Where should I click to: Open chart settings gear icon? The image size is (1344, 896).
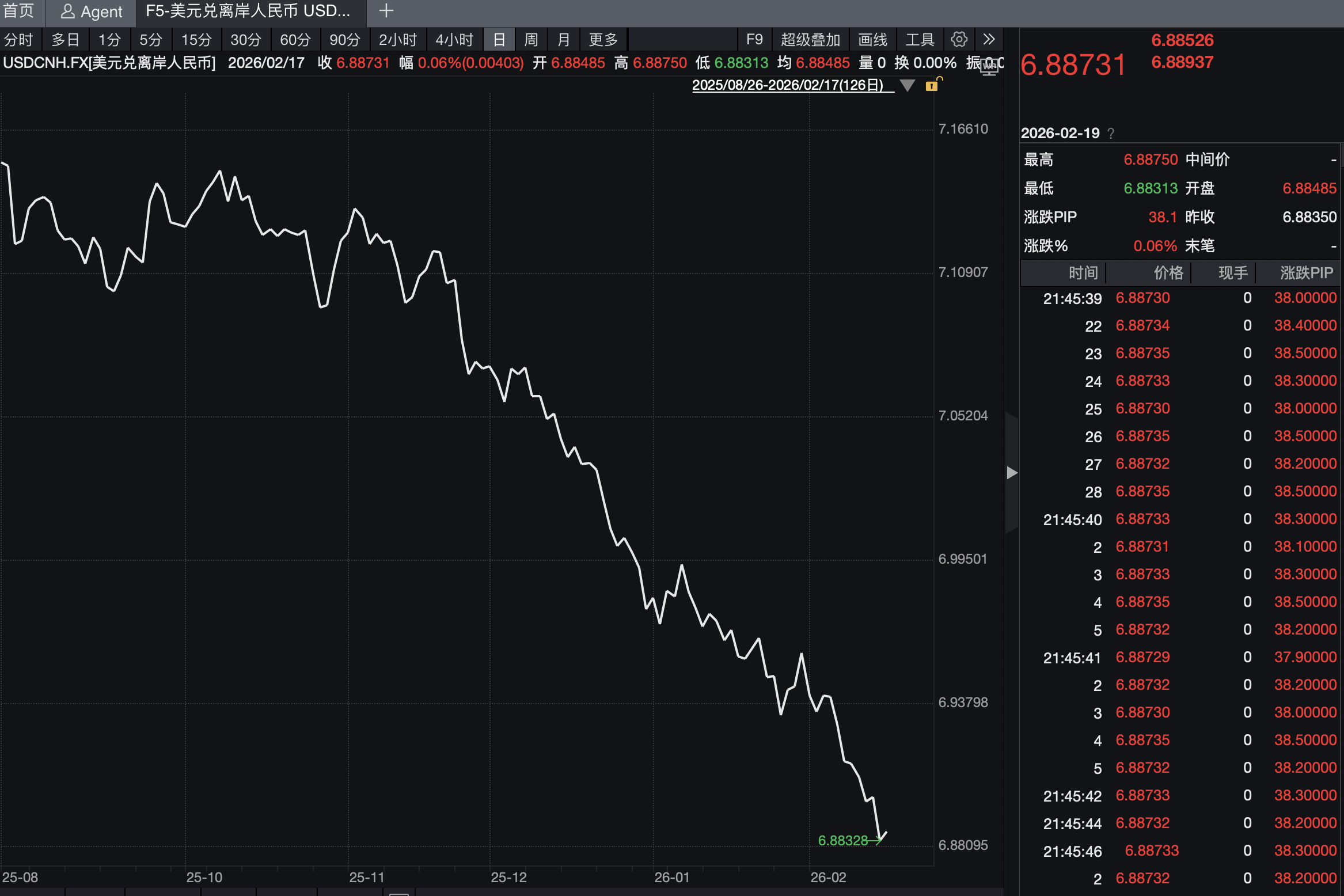point(959,39)
